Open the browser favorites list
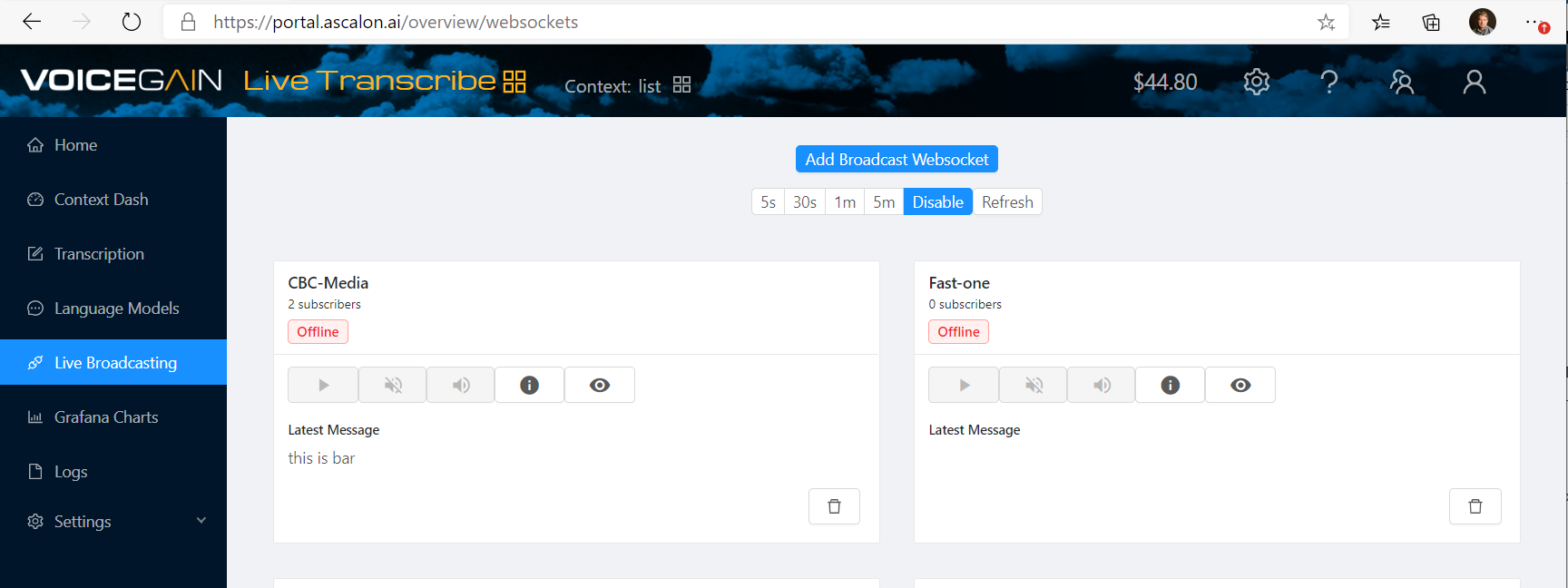1568x588 pixels. point(1381,22)
